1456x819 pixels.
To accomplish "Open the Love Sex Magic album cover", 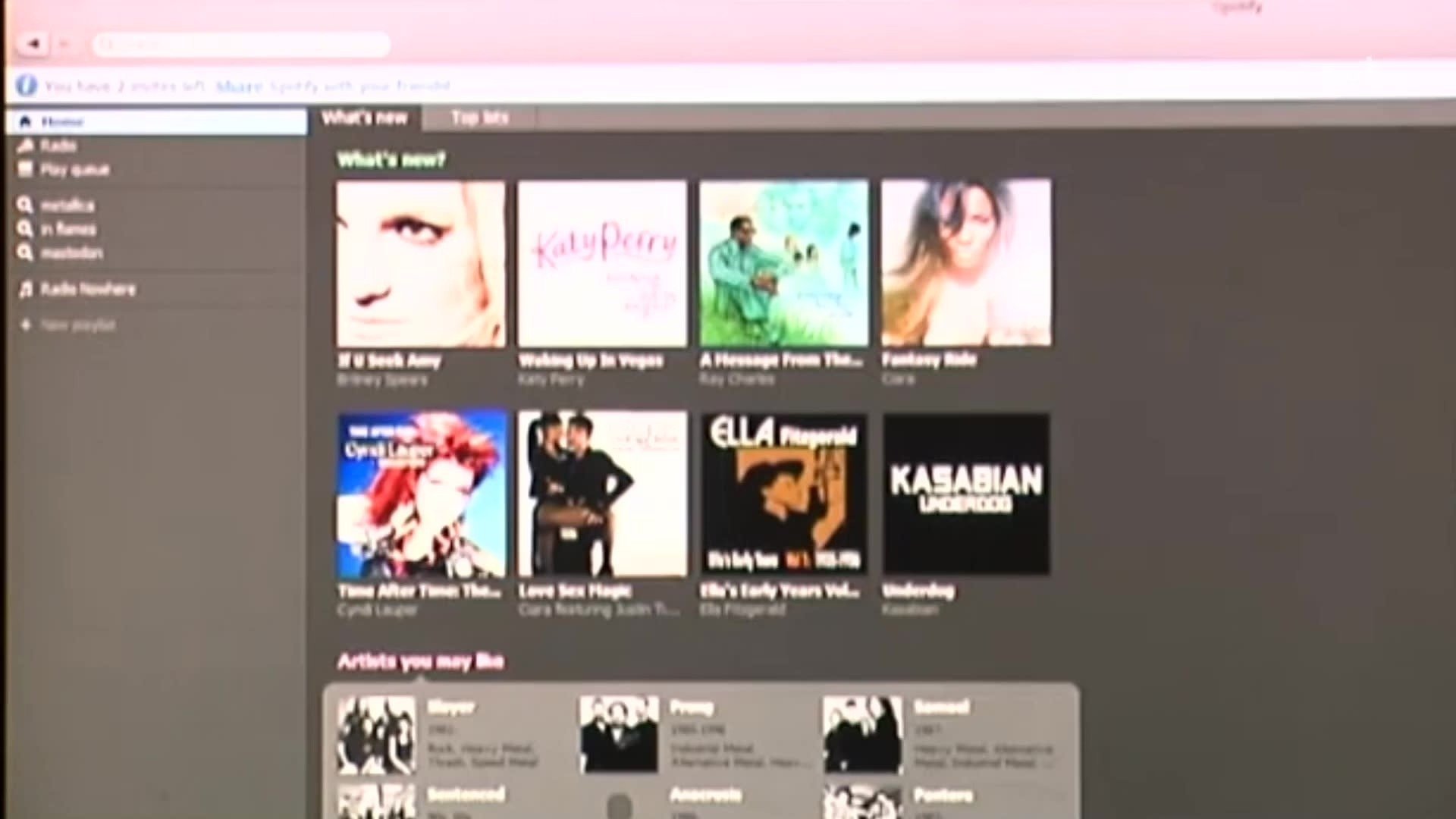I will (x=603, y=494).
